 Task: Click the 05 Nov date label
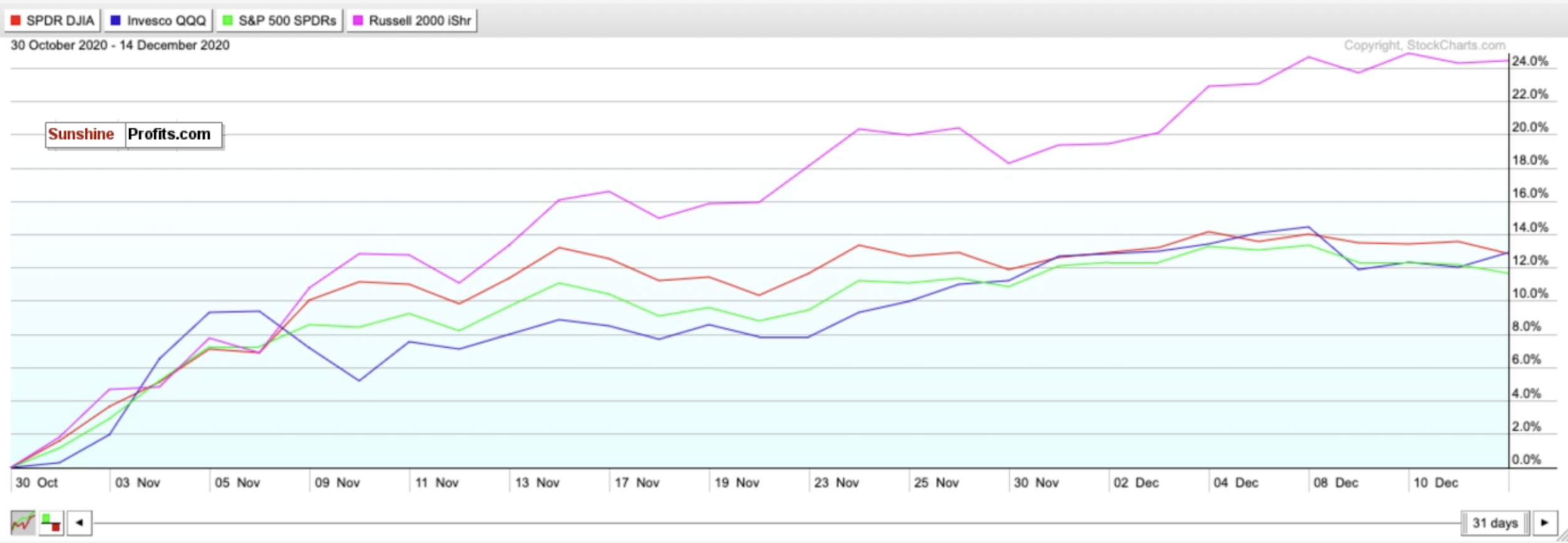(237, 483)
